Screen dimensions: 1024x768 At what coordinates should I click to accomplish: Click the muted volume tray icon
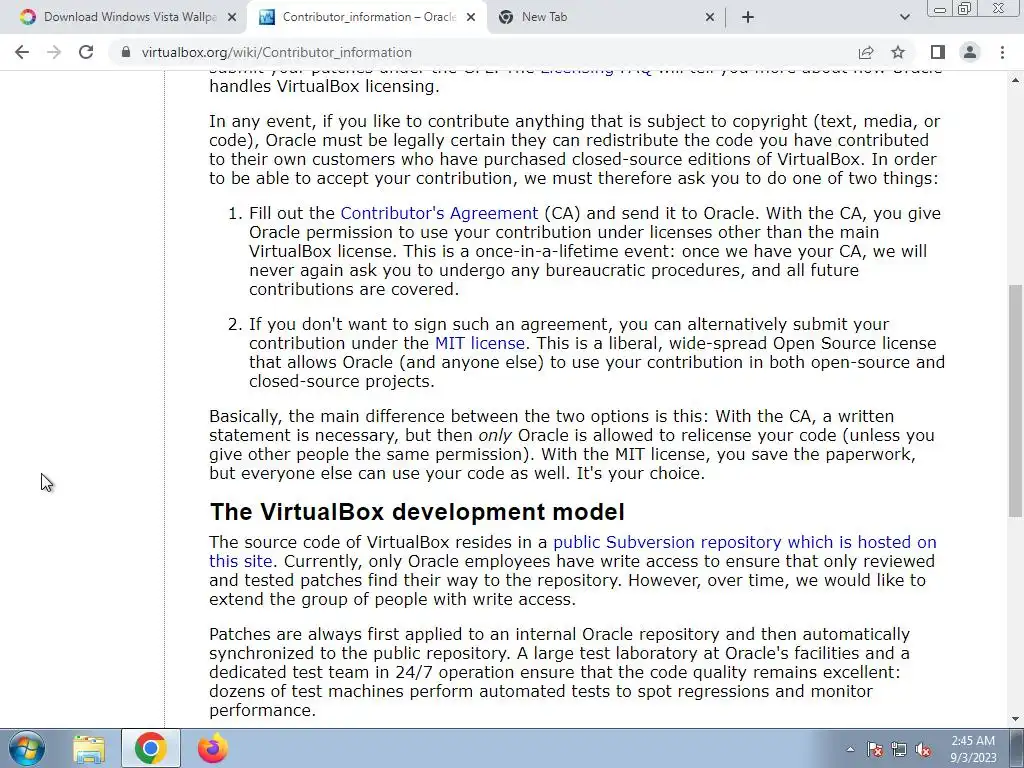point(923,749)
